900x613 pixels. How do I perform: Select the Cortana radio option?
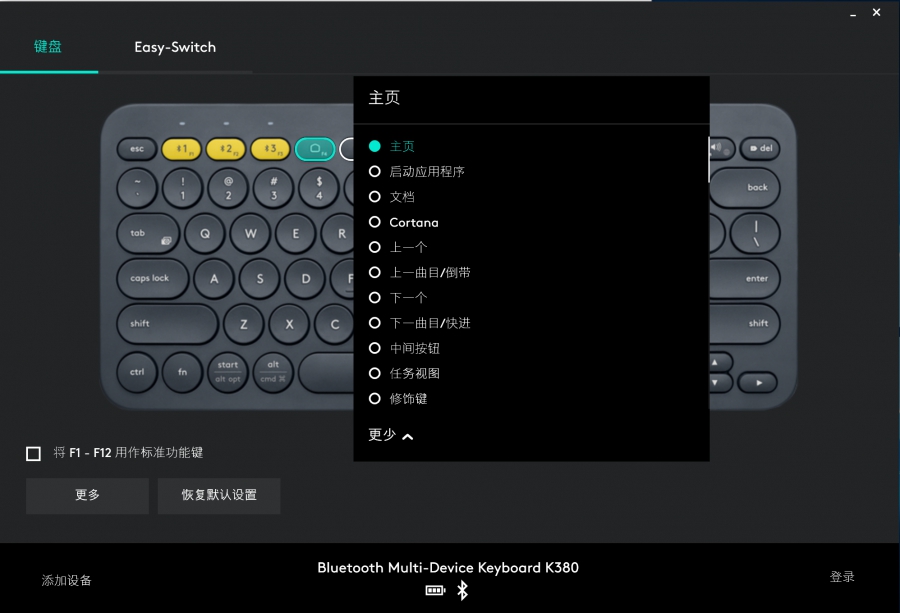pyautogui.click(x=375, y=222)
